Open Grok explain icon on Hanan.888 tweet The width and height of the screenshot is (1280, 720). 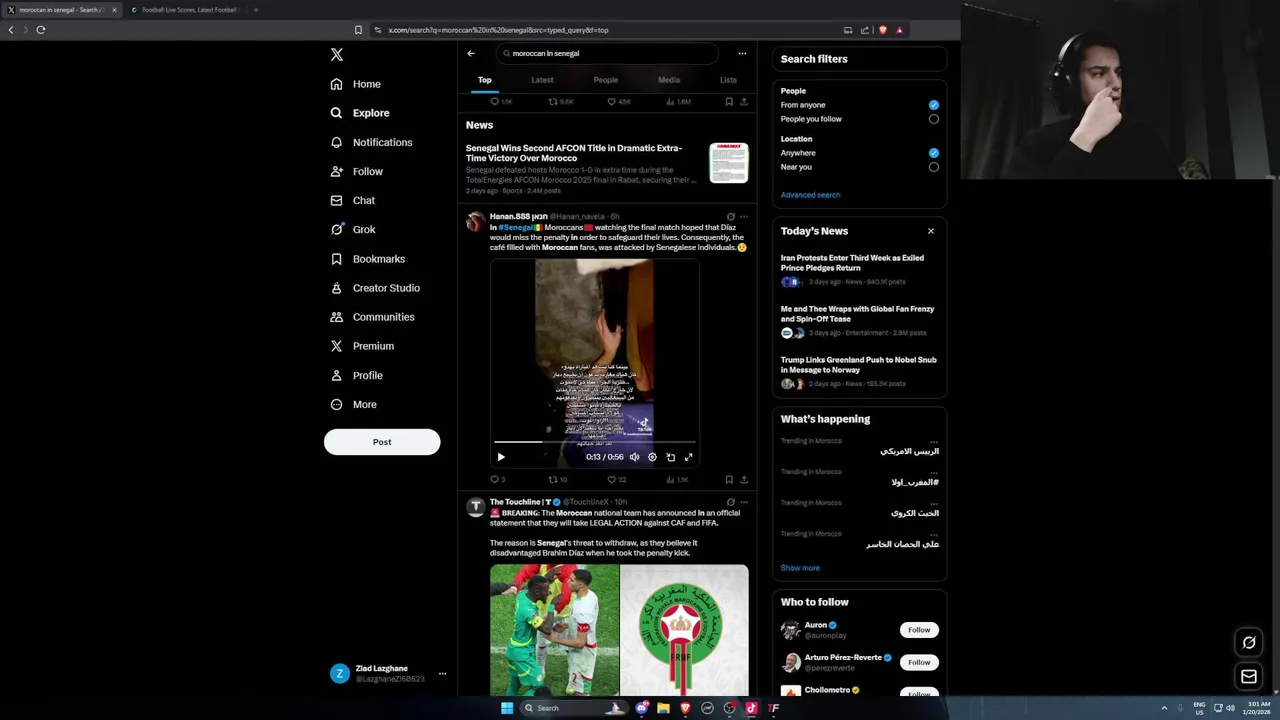730,216
